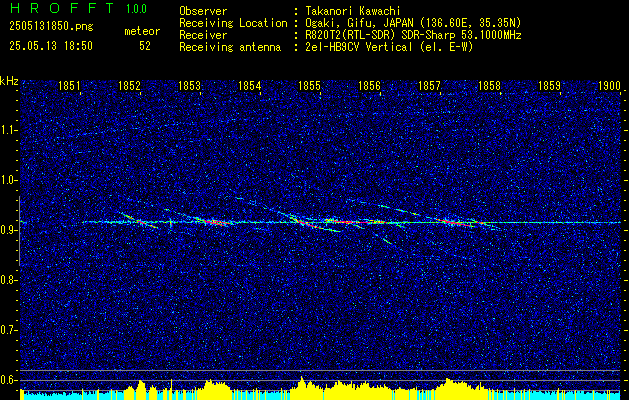The width and height of the screenshot is (629, 400).
Task: Click the 1854 time marker
Action: [250, 85]
